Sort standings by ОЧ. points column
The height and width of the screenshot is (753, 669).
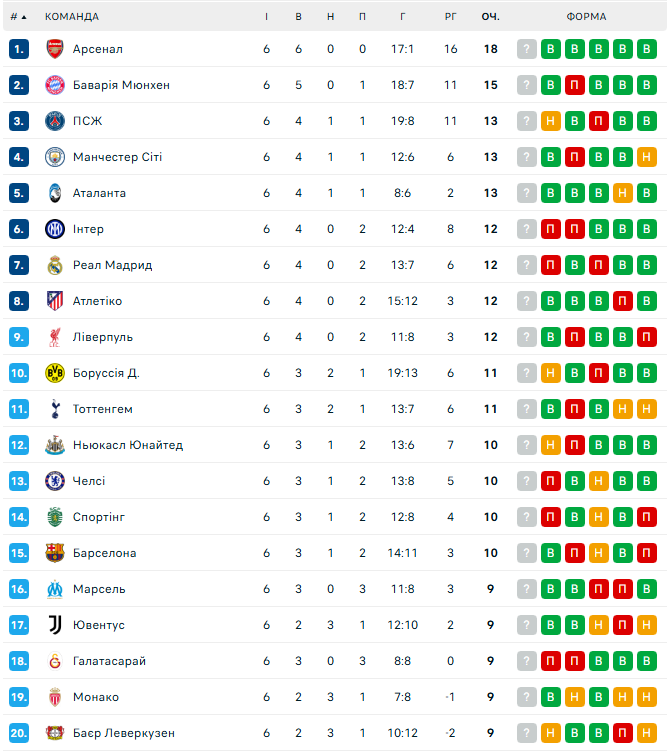[x=490, y=17]
